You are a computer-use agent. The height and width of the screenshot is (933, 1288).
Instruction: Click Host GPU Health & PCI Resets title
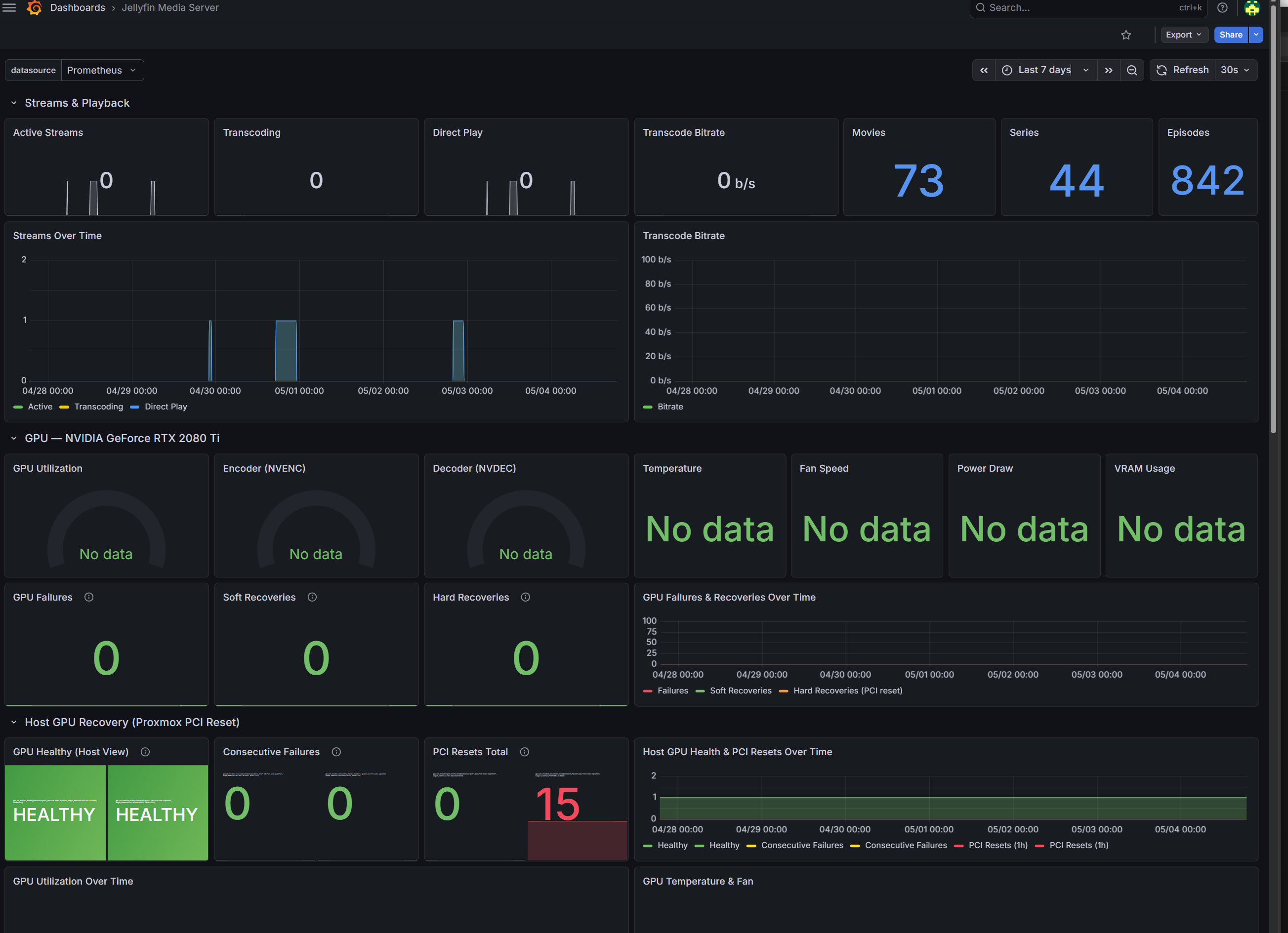pos(737,752)
